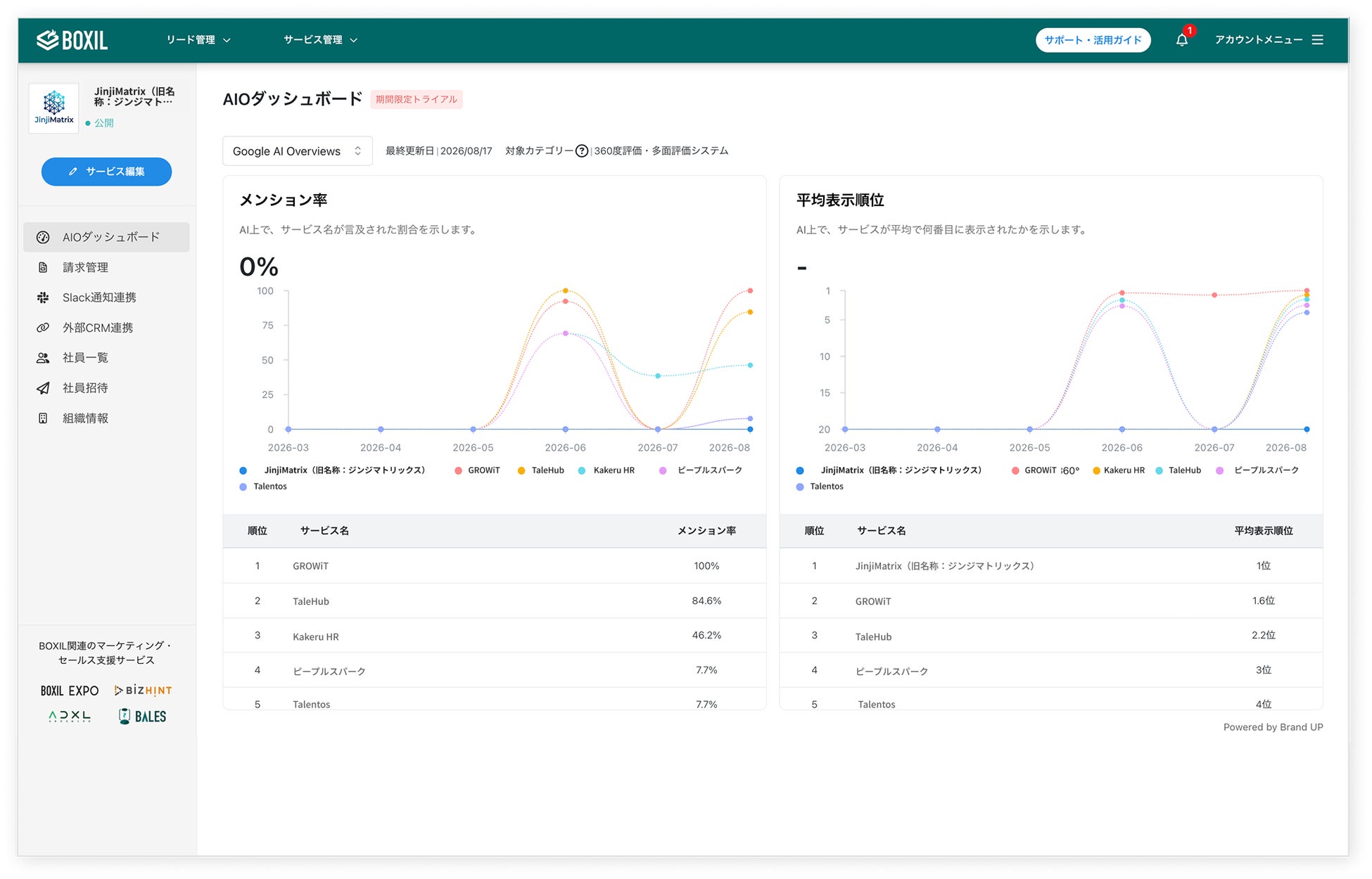Screen dimensions: 1372x879
Task: Click the 平均表示順位 column header
Action: pos(1264,531)
